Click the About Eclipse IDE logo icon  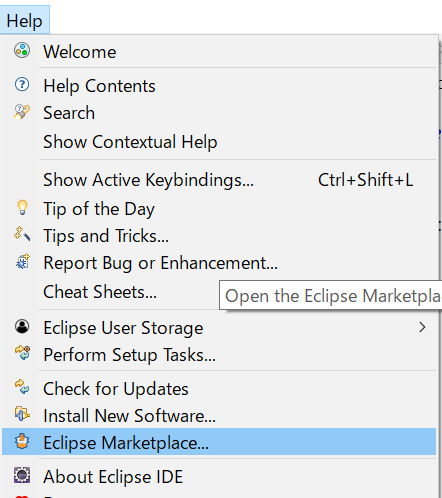point(22,475)
